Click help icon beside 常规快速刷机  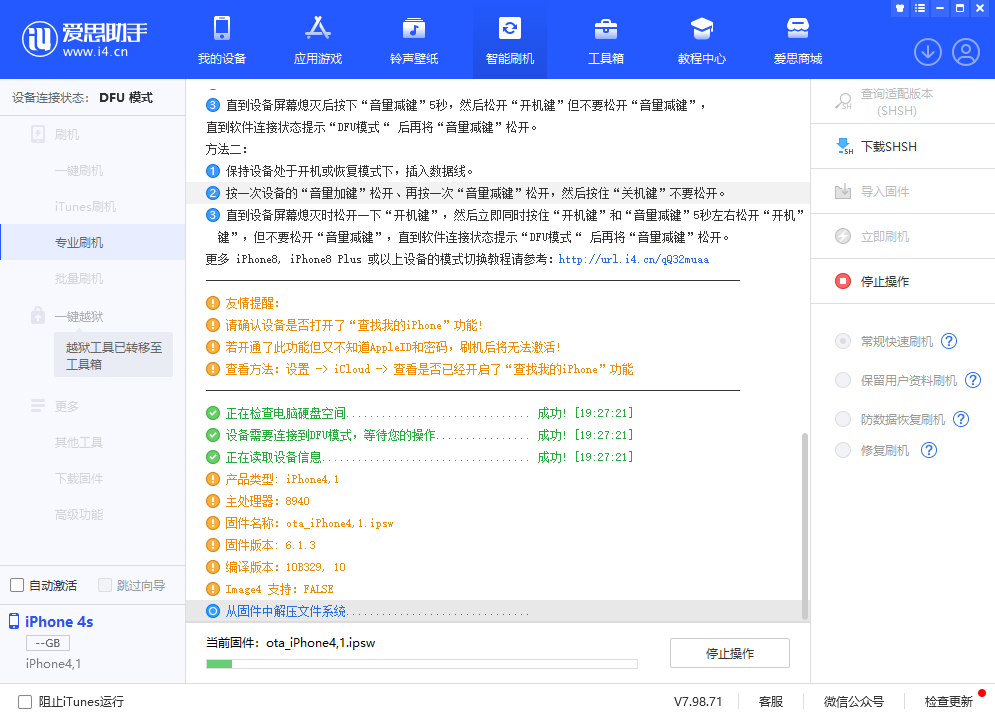pos(949,342)
